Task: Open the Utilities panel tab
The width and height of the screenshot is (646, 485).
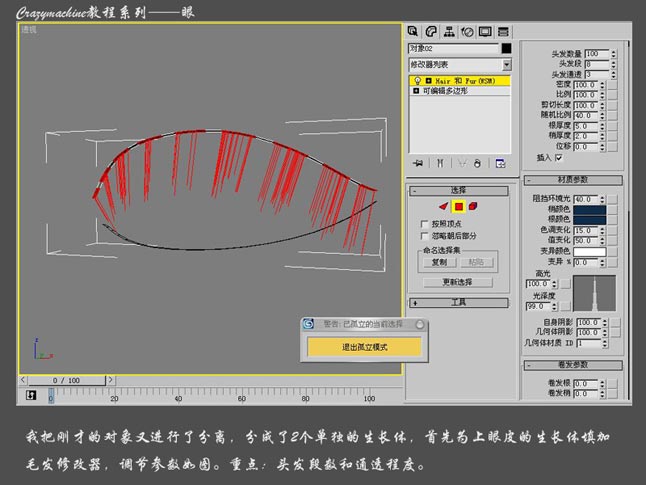Action: pyautogui.click(x=503, y=32)
